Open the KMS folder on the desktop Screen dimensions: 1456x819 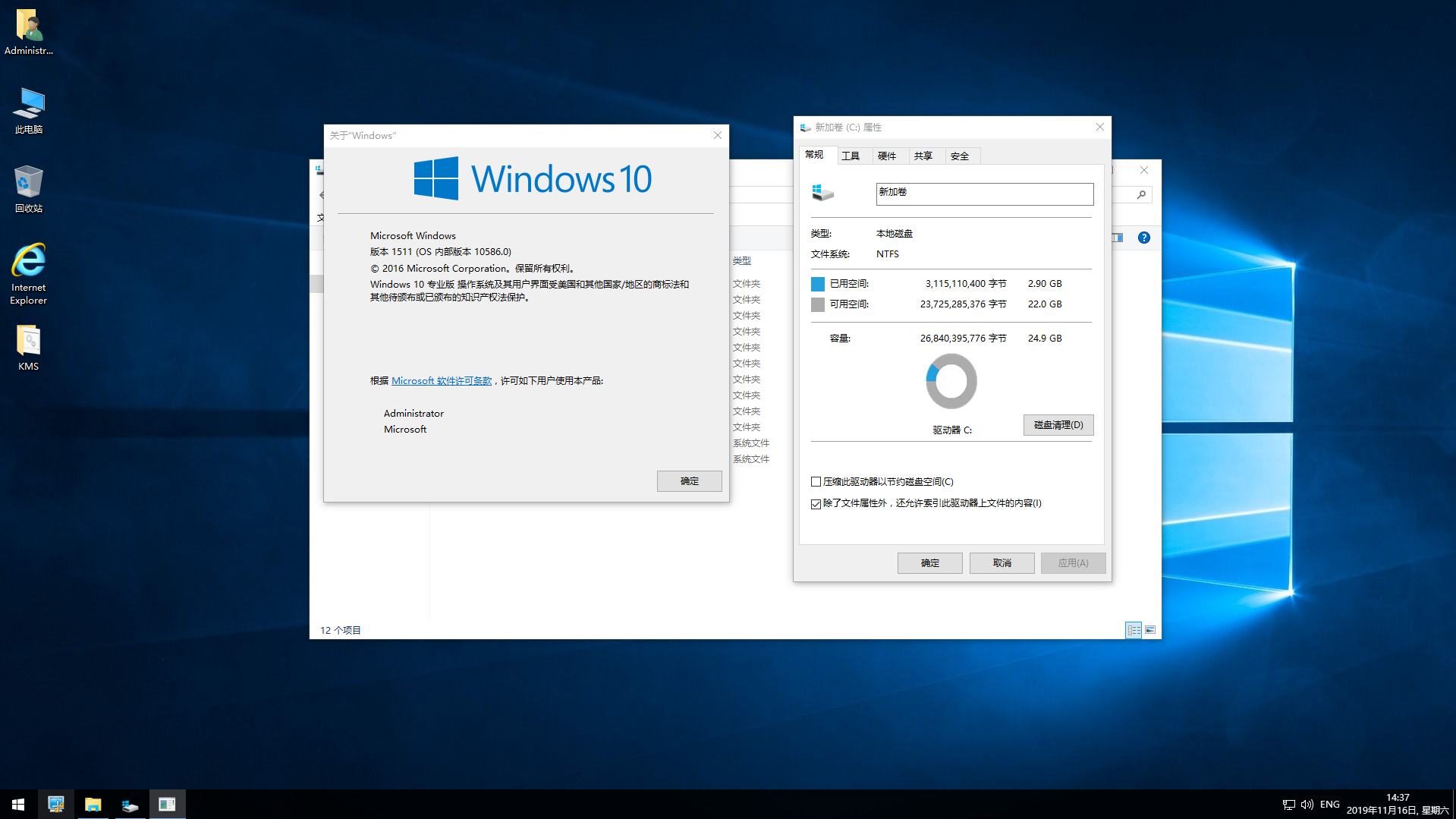(x=29, y=348)
